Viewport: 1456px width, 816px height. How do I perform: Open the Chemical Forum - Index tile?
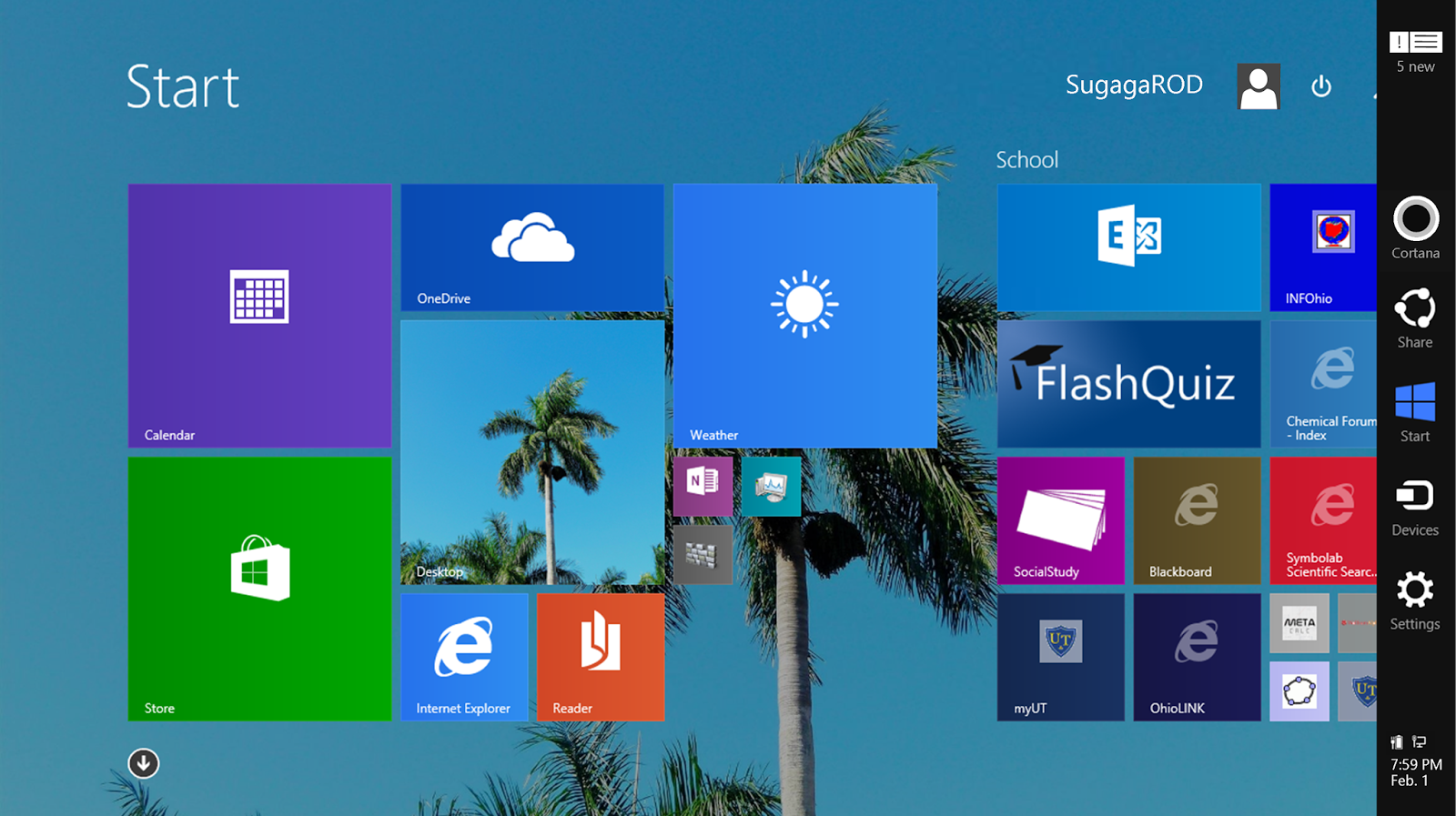[1323, 384]
